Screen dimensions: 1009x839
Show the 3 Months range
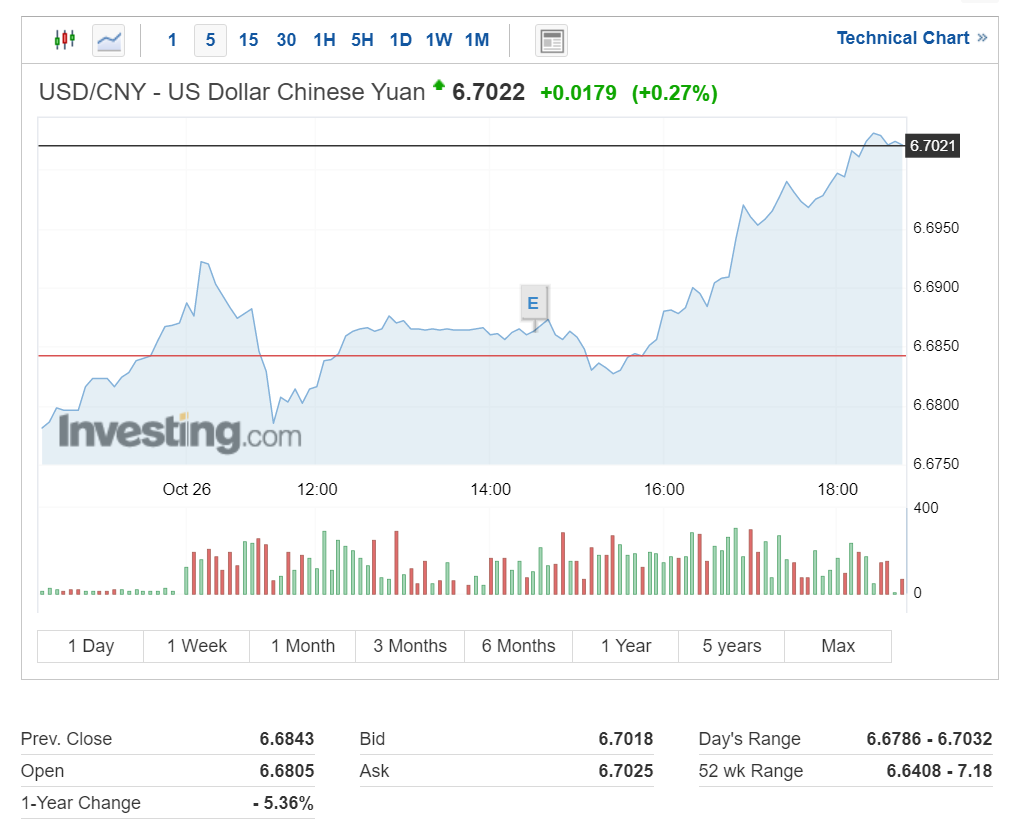coord(410,646)
